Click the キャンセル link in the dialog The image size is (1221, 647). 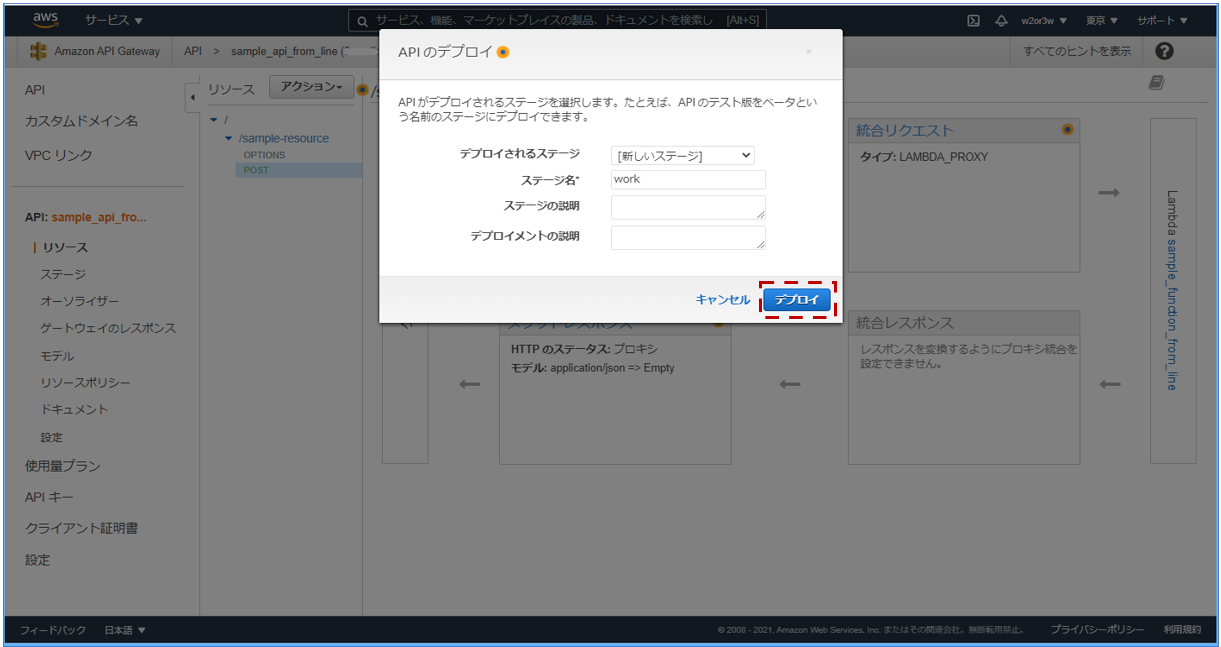(722, 299)
